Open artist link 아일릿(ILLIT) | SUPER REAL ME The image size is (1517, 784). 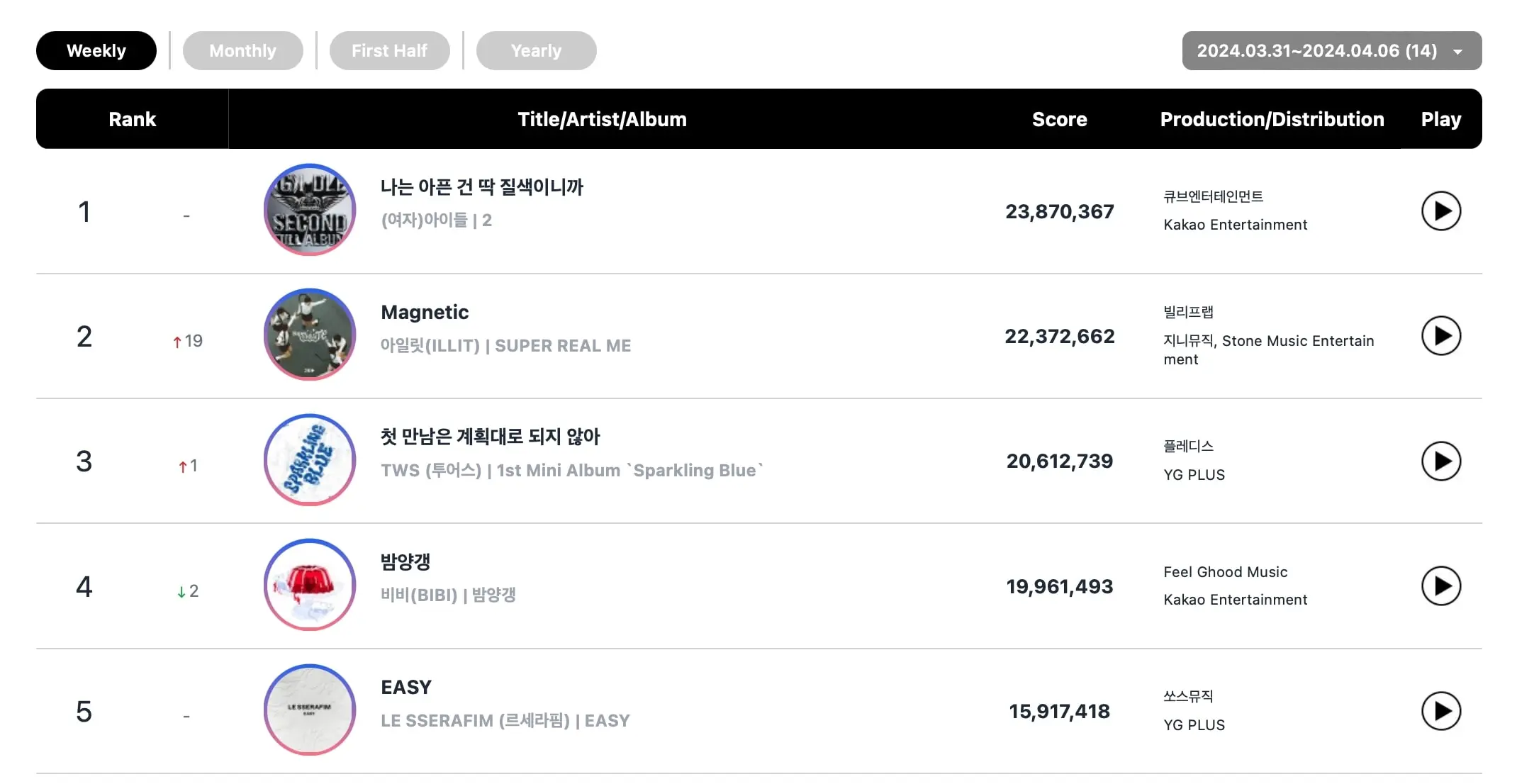pos(505,345)
